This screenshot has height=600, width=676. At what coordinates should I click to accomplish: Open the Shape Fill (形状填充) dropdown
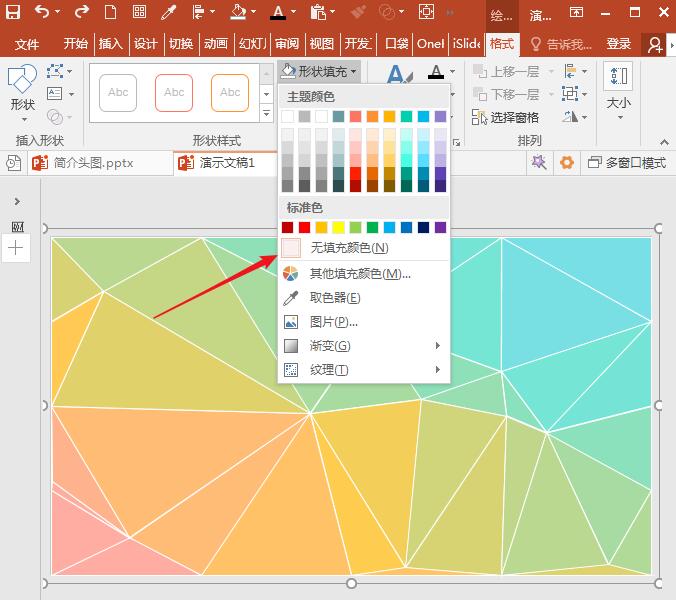tap(318, 71)
